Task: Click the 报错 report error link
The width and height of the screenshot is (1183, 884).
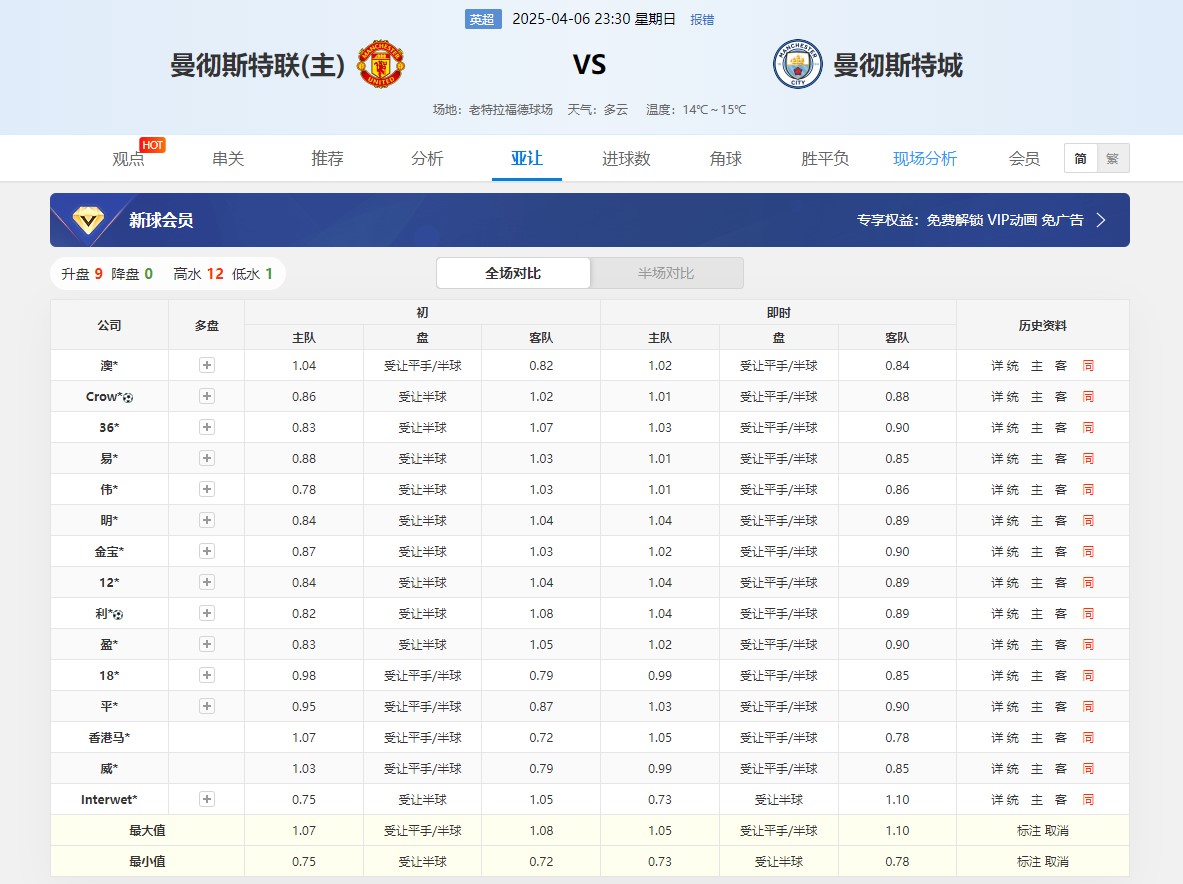Action: (x=702, y=19)
